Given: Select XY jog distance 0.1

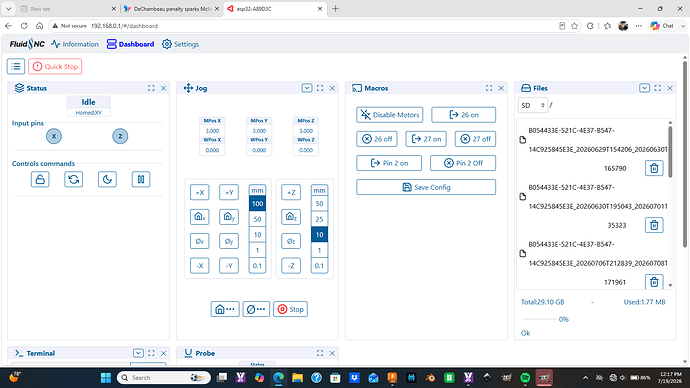Looking at the screenshot, I should point(257,266).
